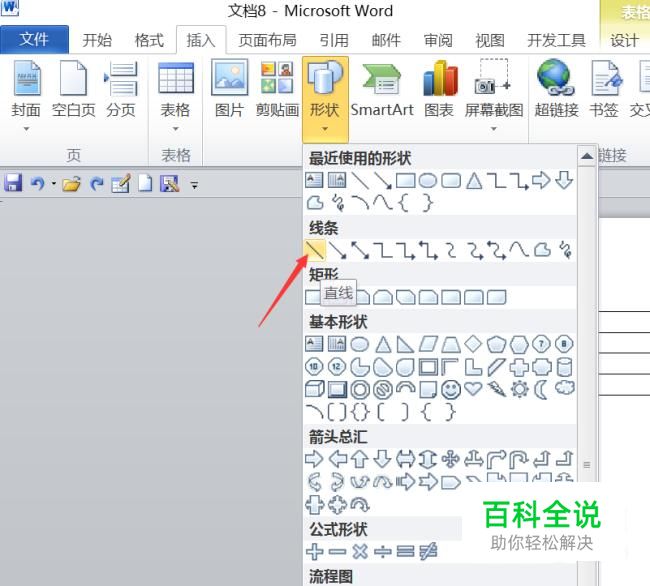The image size is (650, 586).
Task: Switch to the 页面布局 tab
Action: point(267,40)
